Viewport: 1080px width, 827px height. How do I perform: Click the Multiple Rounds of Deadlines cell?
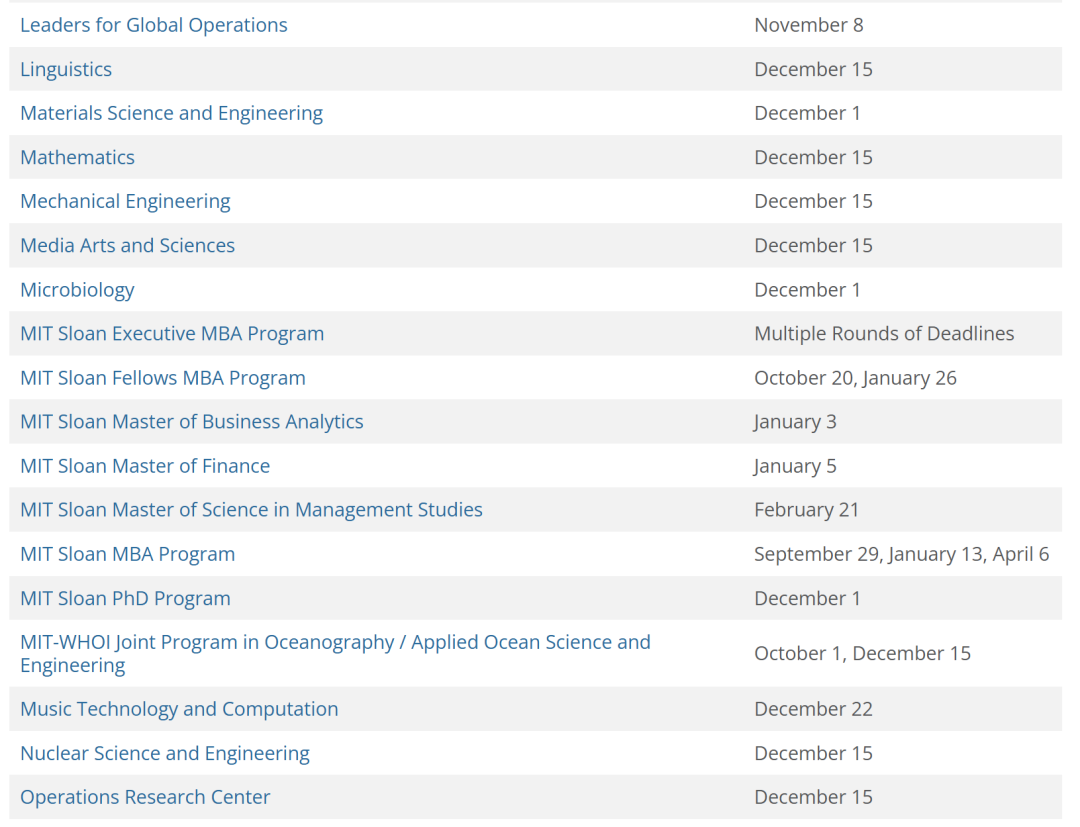click(884, 334)
